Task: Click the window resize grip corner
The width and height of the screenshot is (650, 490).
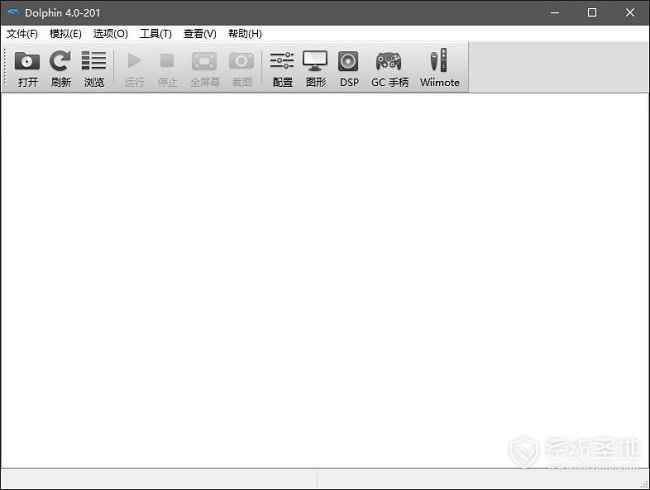Action: (x=644, y=484)
